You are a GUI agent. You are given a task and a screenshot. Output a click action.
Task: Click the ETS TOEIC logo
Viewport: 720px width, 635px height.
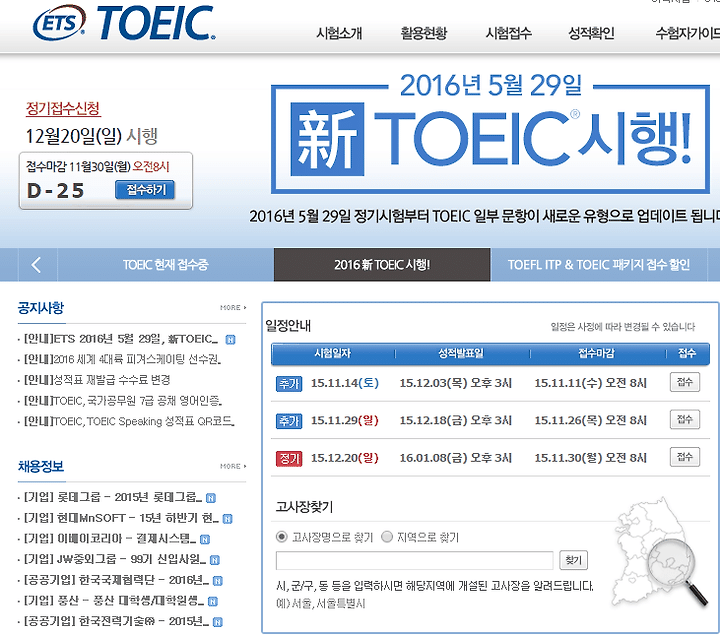coord(124,23)
